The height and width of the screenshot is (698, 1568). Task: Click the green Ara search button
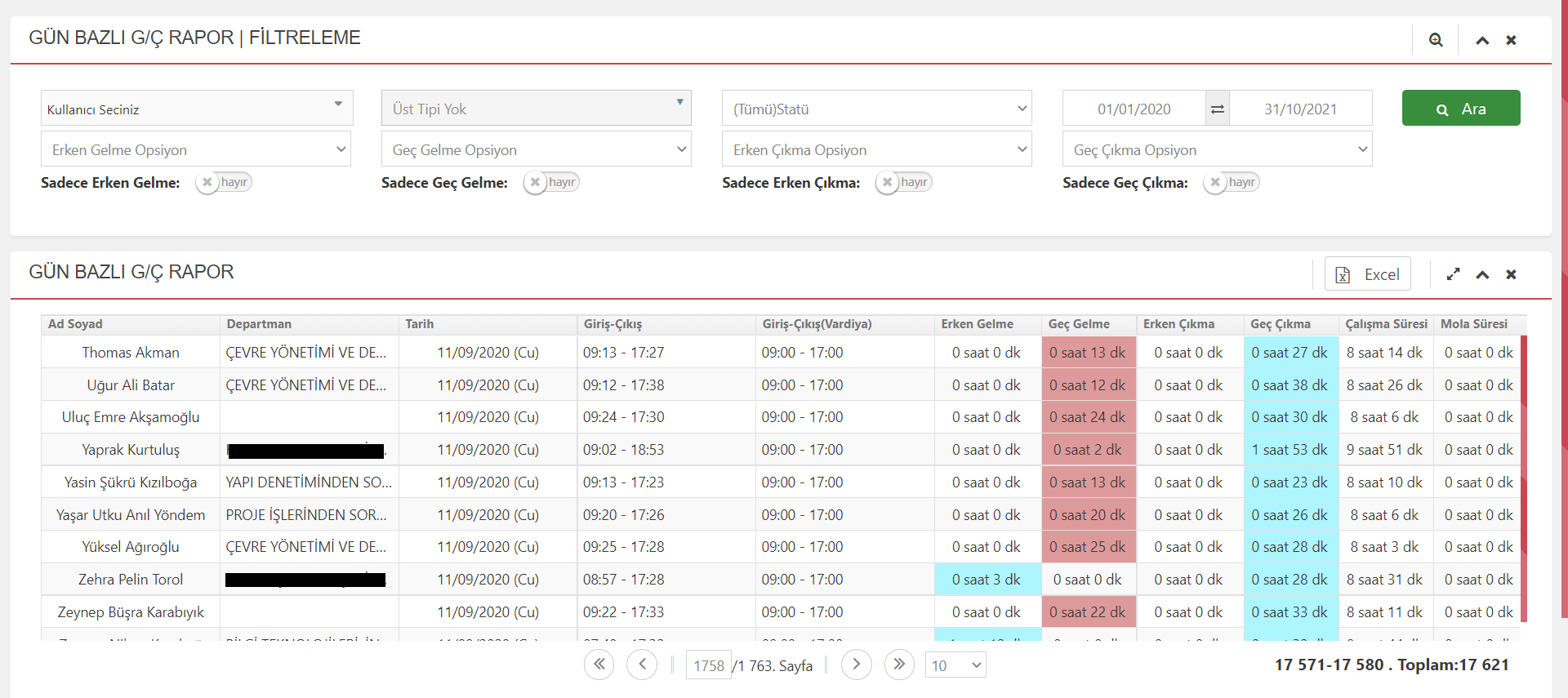click(1461, 108)
